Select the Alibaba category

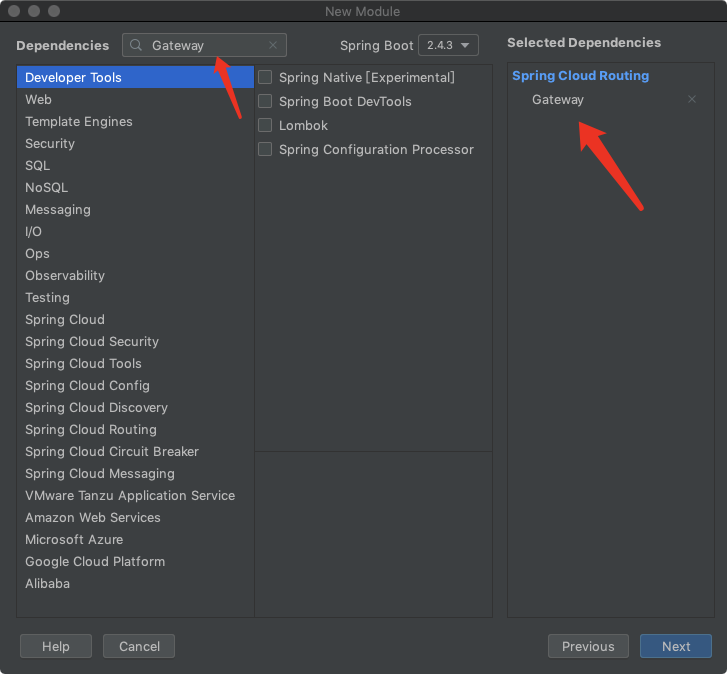(135, 584)
